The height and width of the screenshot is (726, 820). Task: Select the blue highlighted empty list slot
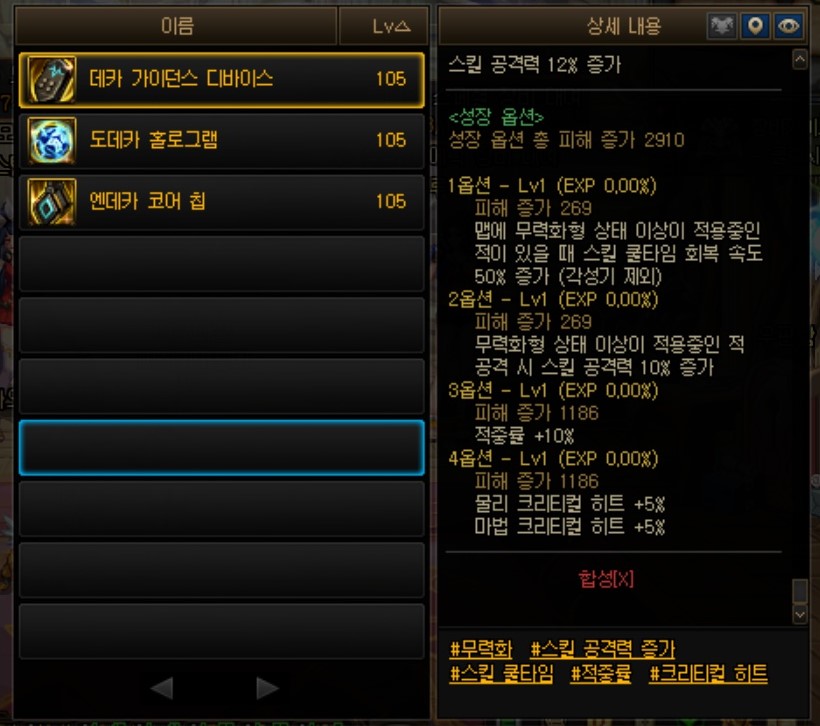pyautogui.click(x=222, y=448)
